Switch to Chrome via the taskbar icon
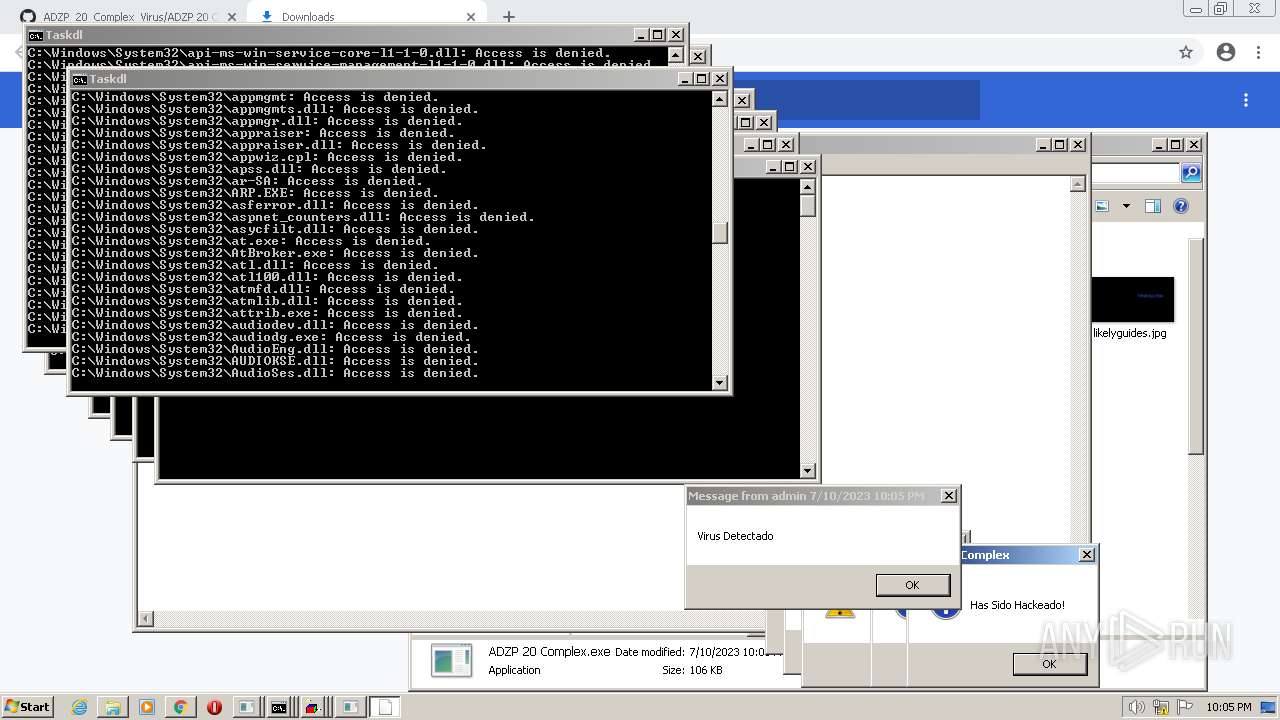The width and height of the screenshot is (1280, 720). point(180,707)
